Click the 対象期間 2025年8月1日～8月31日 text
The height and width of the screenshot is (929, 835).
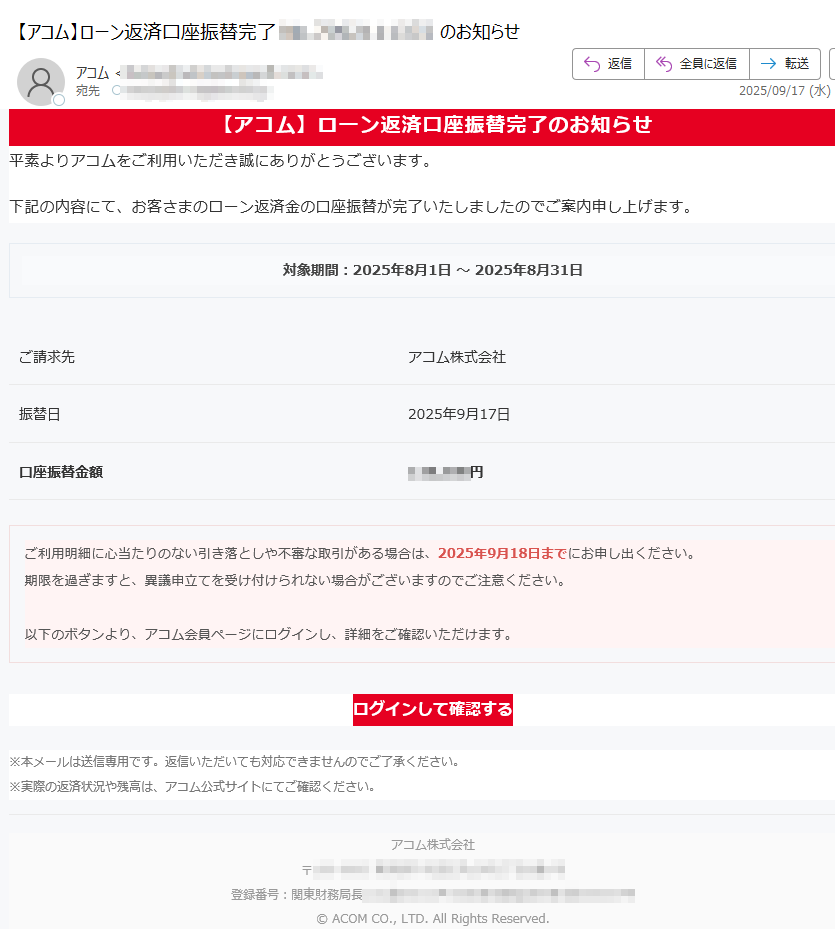(x=433, y=270)
